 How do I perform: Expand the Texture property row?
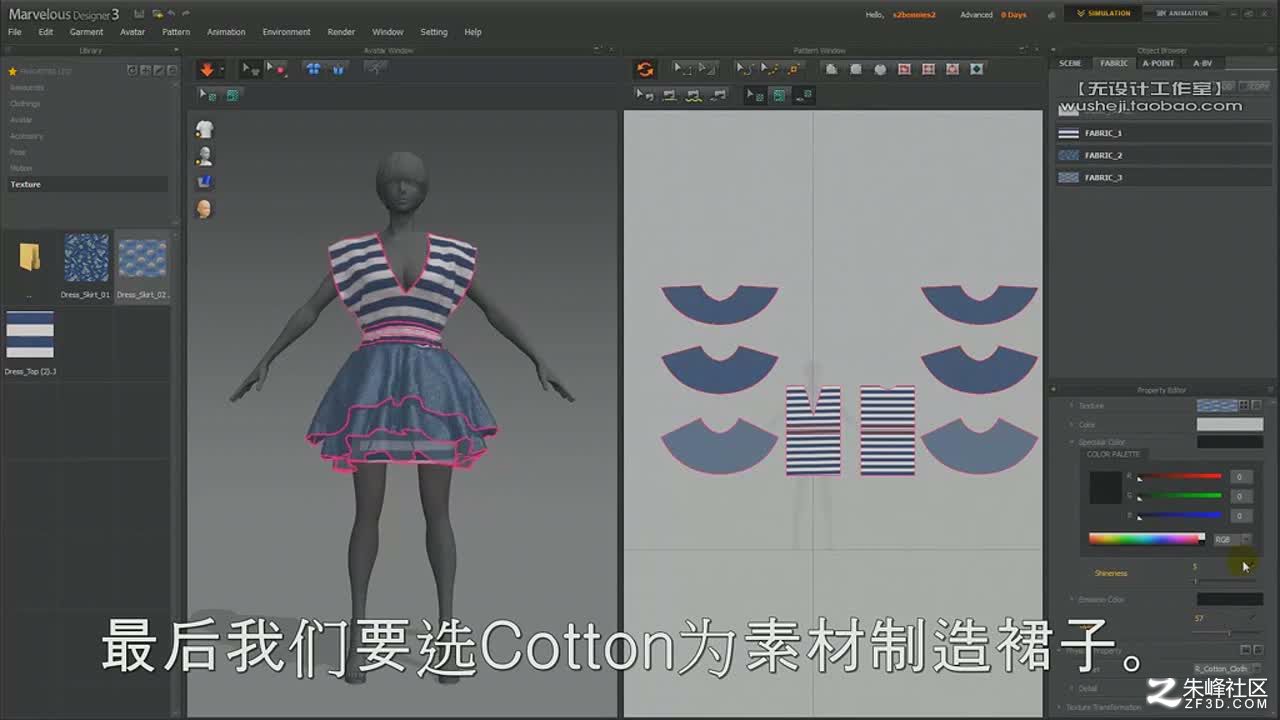point(1071,406)
